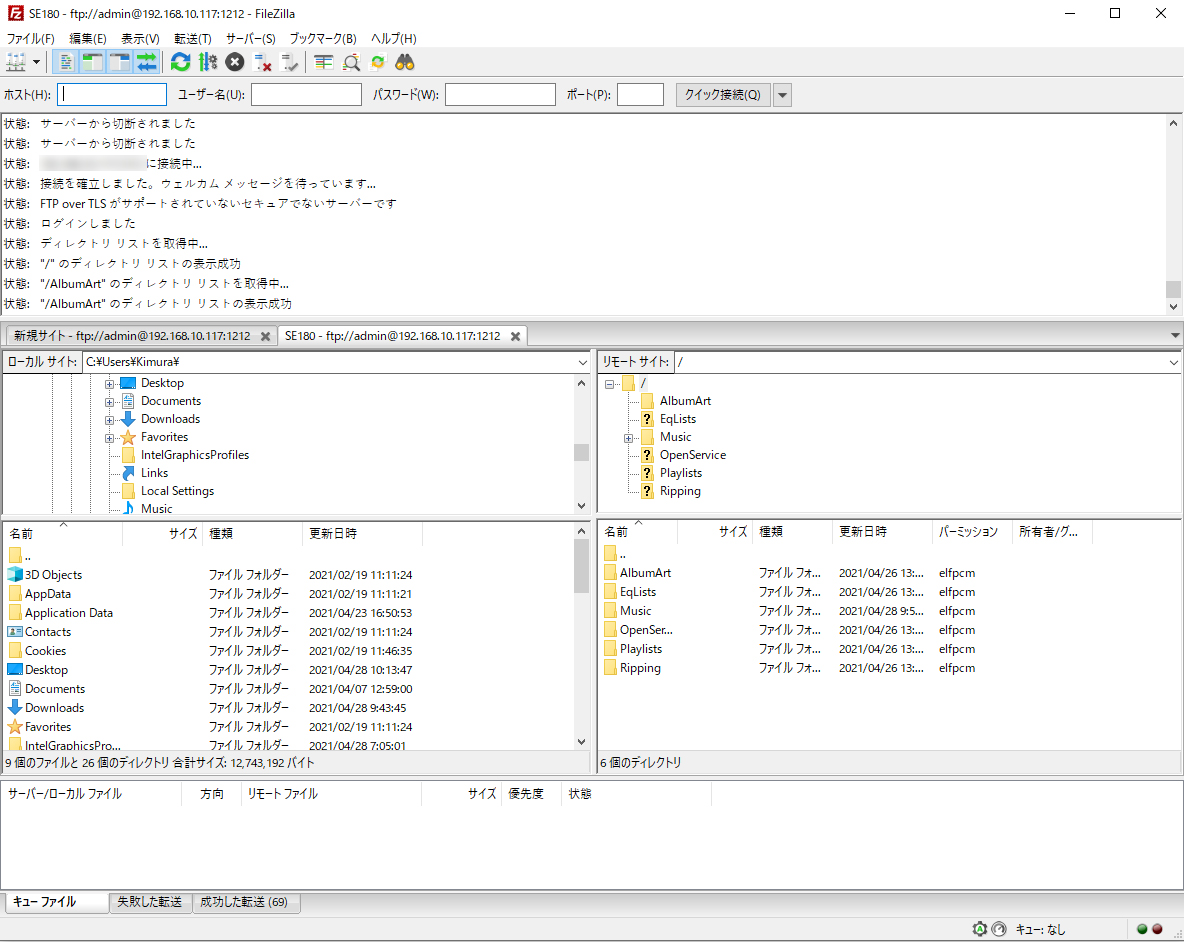The image size is (1184, 942).
Task: Disconnect from the current server
Action: click(x=262, y=63)
